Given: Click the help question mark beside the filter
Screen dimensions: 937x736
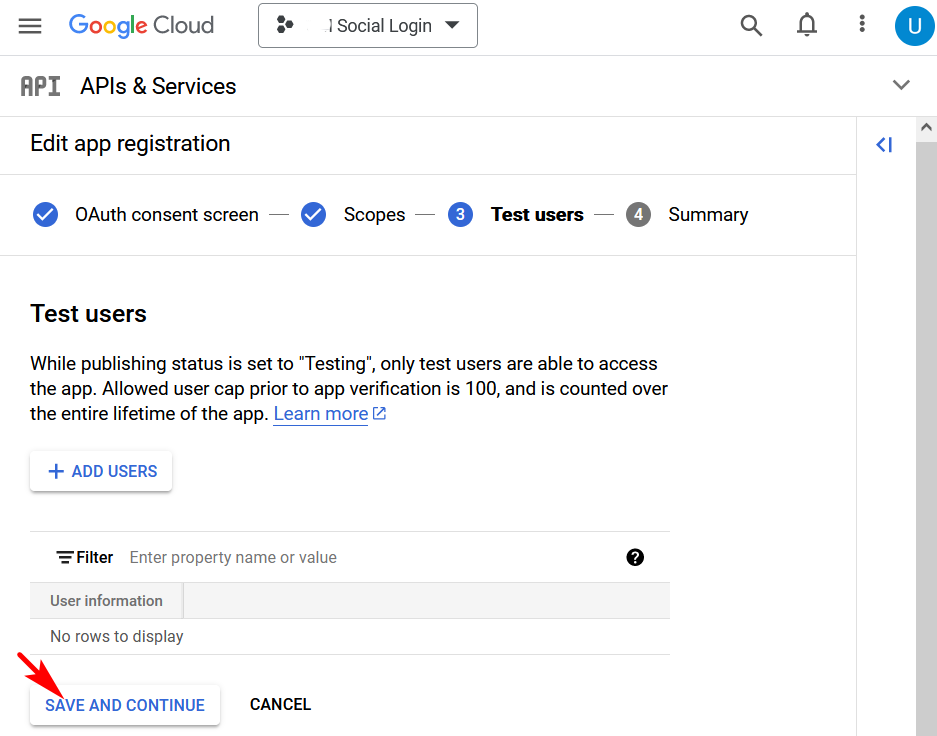Looking at the screenshot, I should click(635, 557).
